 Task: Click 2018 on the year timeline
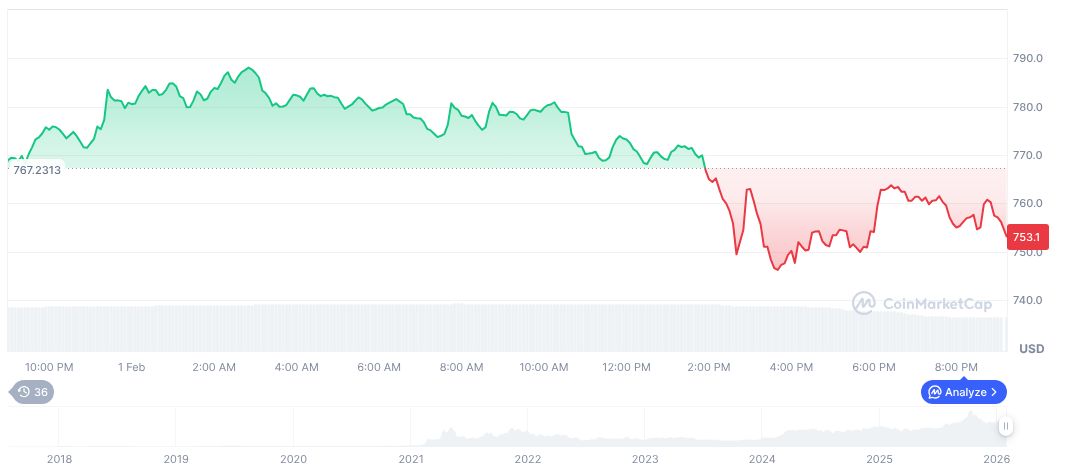(x=59, y=459)
